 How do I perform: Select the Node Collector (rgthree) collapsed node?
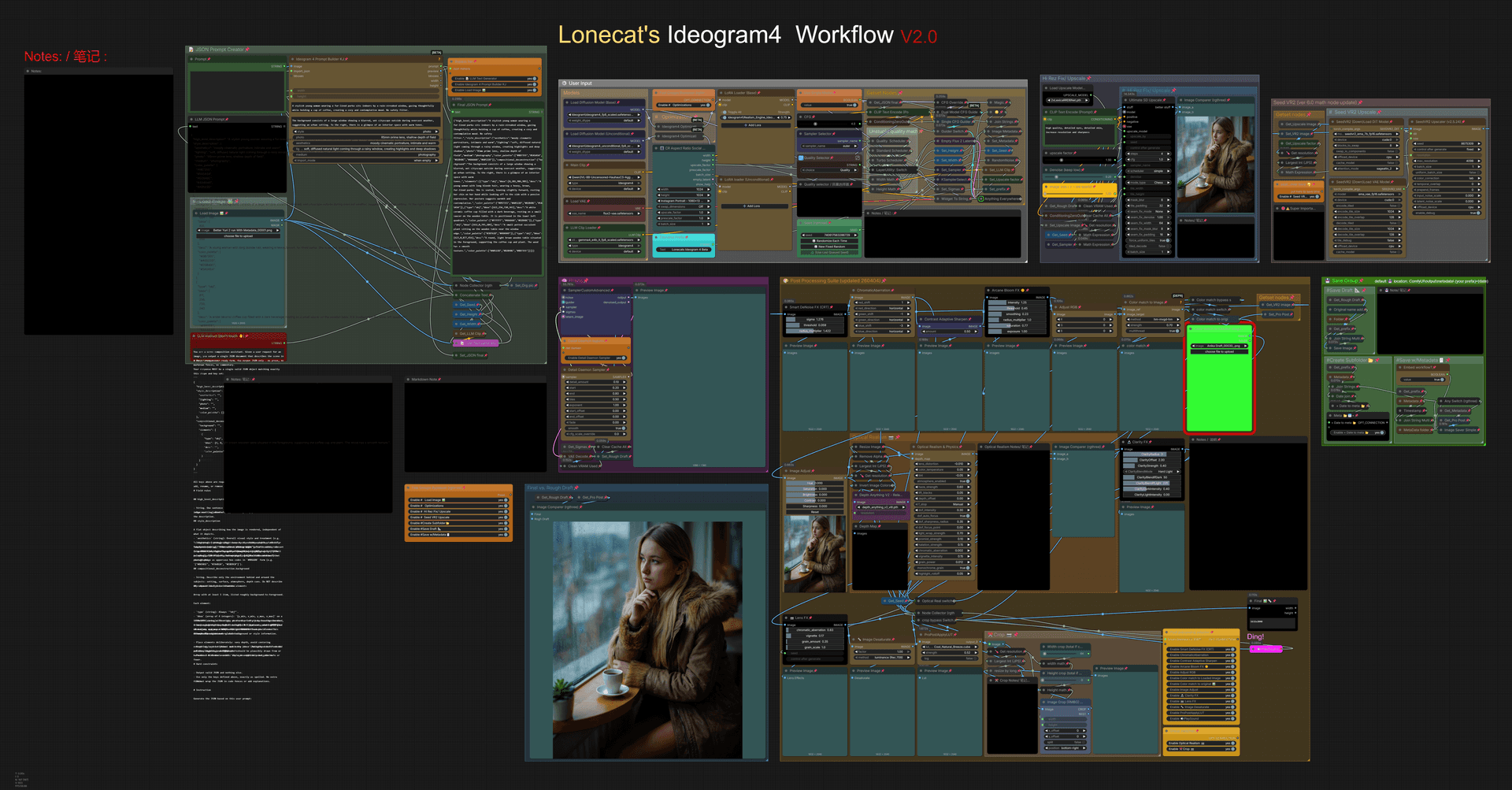coord(476,286)
